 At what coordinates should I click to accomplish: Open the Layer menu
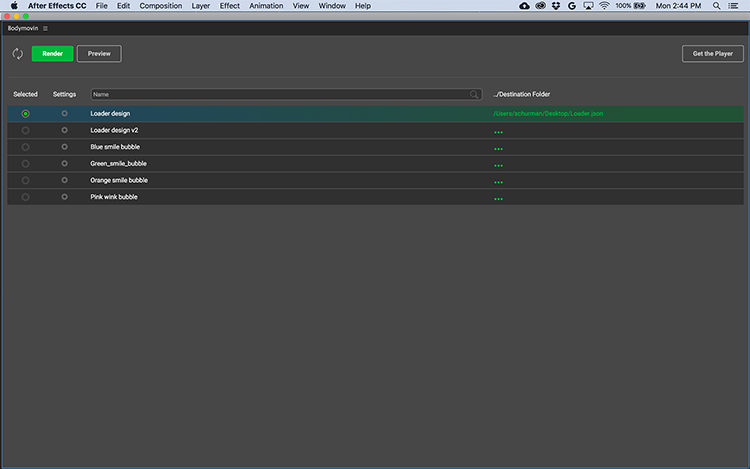click(x=201, y=6)
